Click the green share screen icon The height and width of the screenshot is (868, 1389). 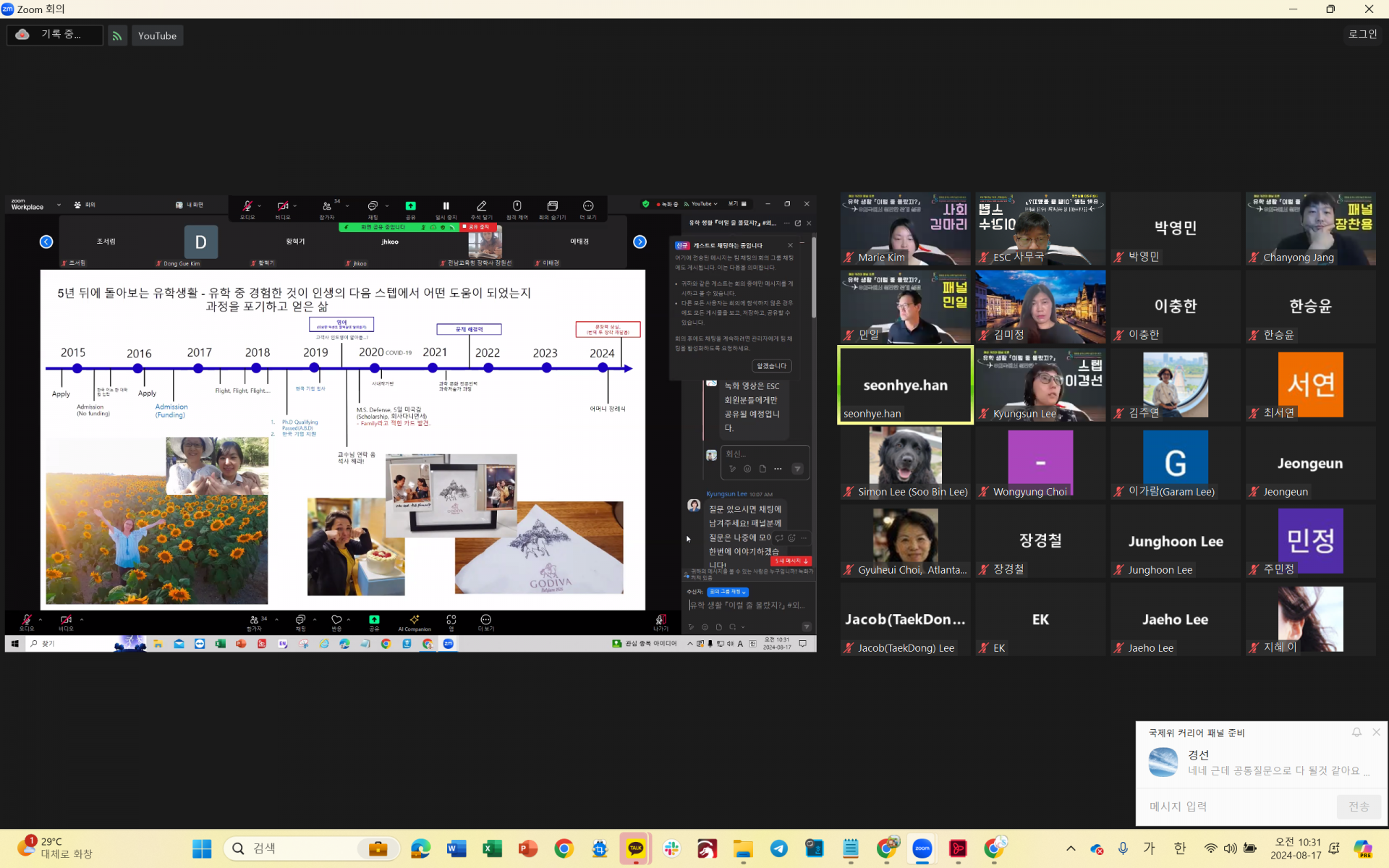click(x=410, y=206)
